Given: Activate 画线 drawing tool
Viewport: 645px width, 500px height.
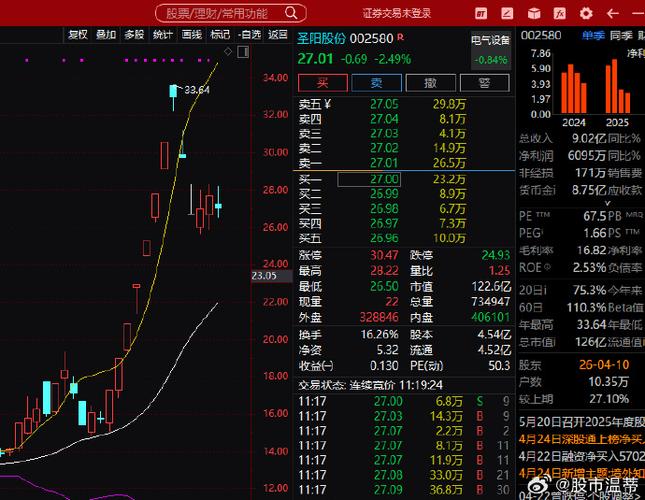Looking at the screenshot, I should pyautogui.click(x=192, y=35).
